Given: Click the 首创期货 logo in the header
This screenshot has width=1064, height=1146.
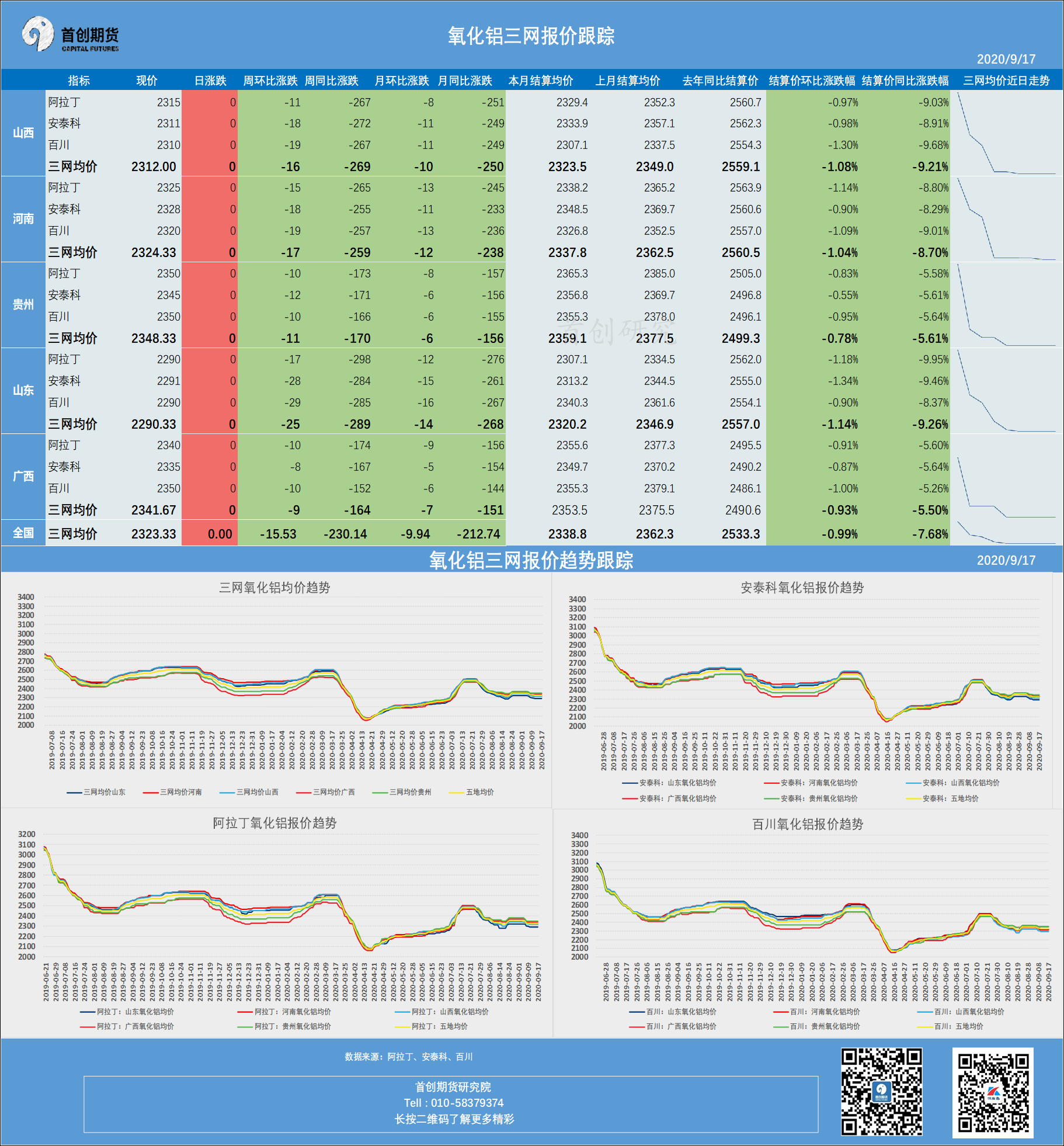Looking at the screenshot, I should click(71, 35).
